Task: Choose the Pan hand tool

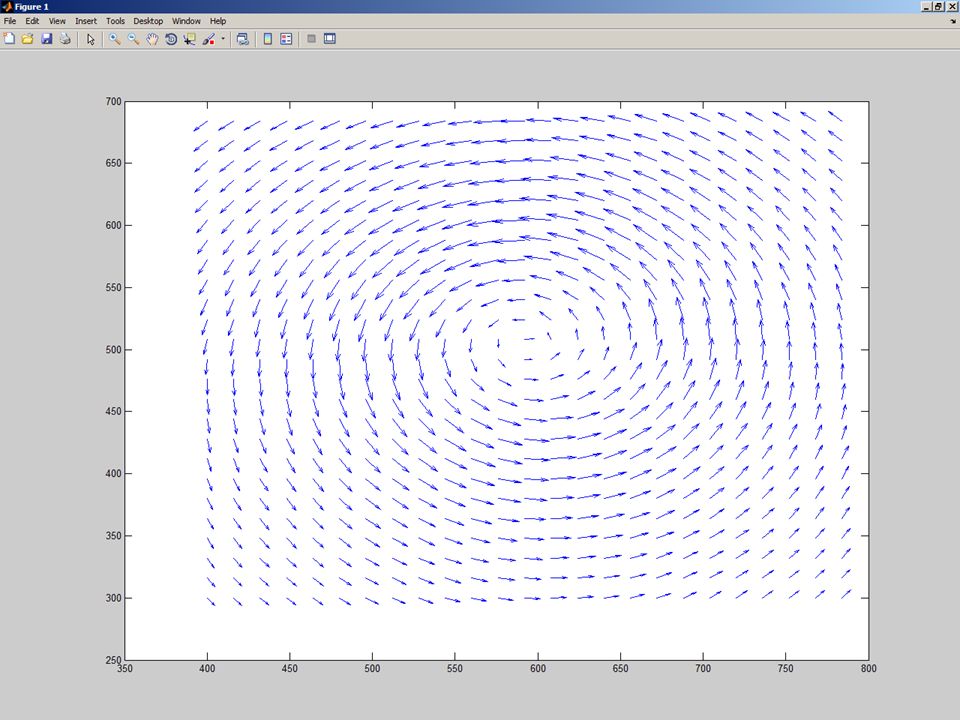Action: tap(152, 39)
